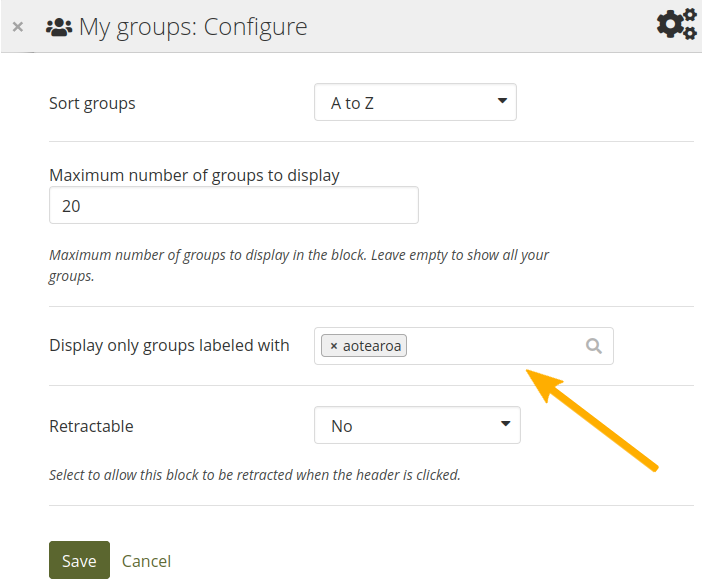
Task: Close the configure panel with the X
Action: coord(18,27)
